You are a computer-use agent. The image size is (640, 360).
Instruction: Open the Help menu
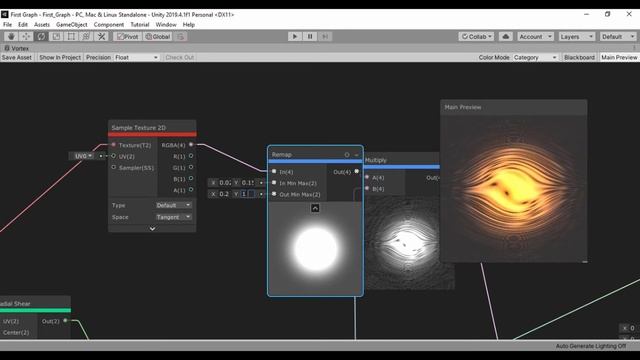(x=189, y=24)
